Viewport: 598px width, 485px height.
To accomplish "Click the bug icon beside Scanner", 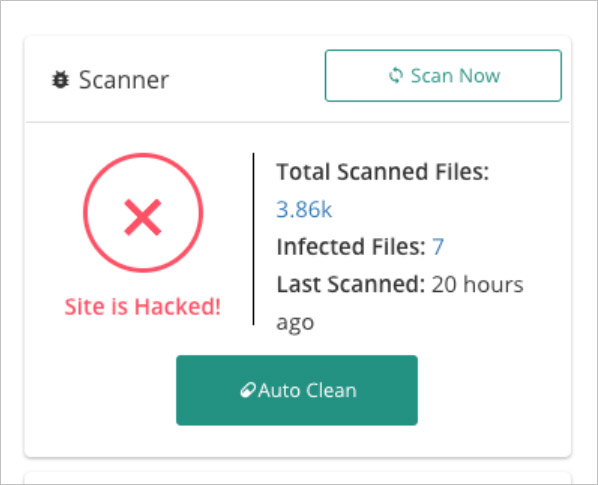I will [60, 80].
